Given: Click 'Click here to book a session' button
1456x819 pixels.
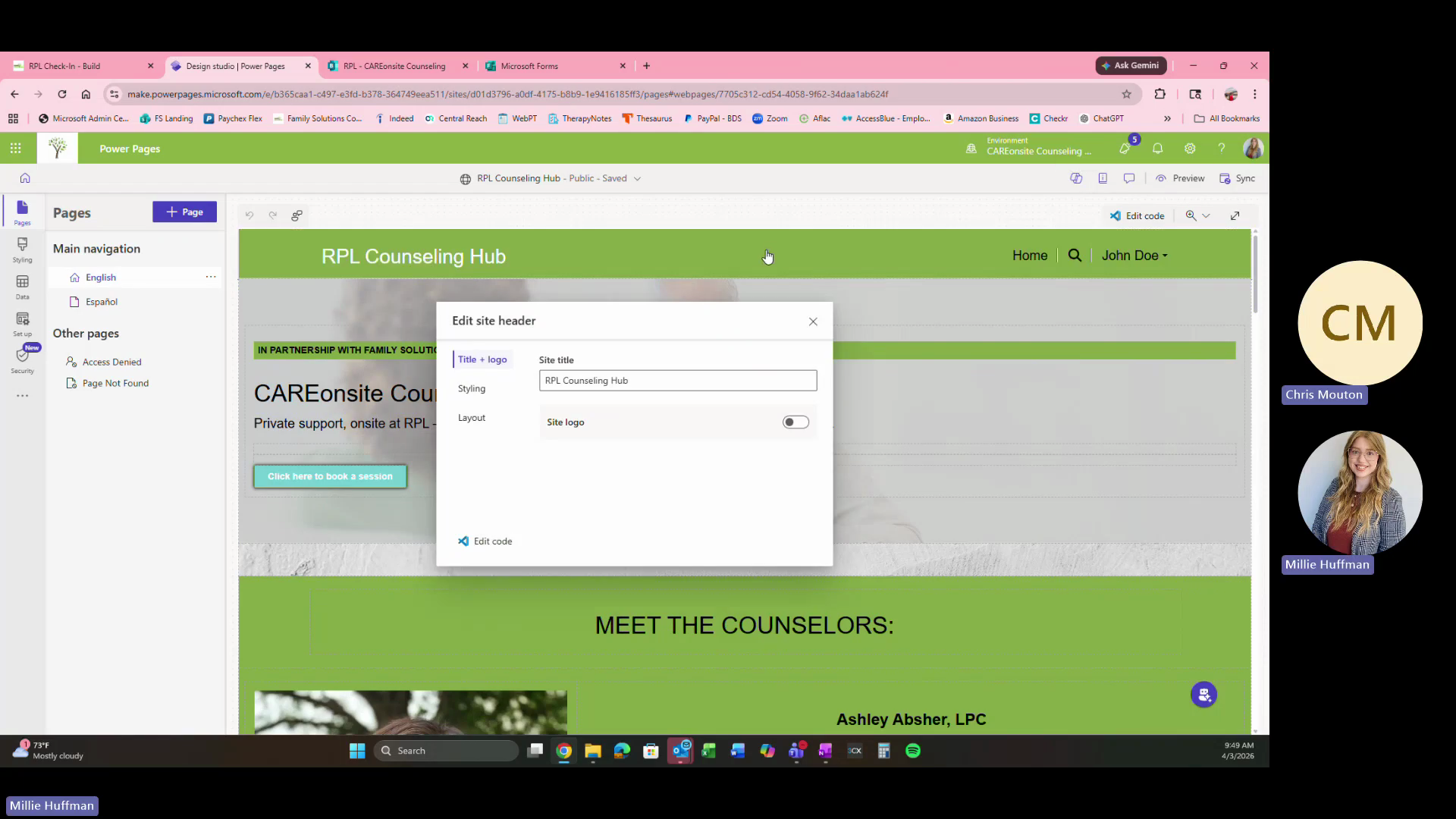Looking at the screenshot, I should 330,476.
